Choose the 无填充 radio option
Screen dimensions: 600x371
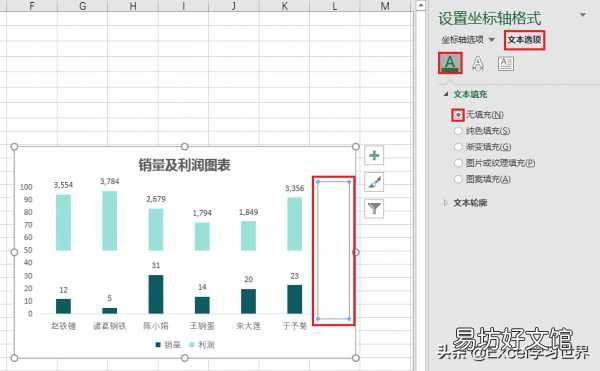(x=458, y=115)
